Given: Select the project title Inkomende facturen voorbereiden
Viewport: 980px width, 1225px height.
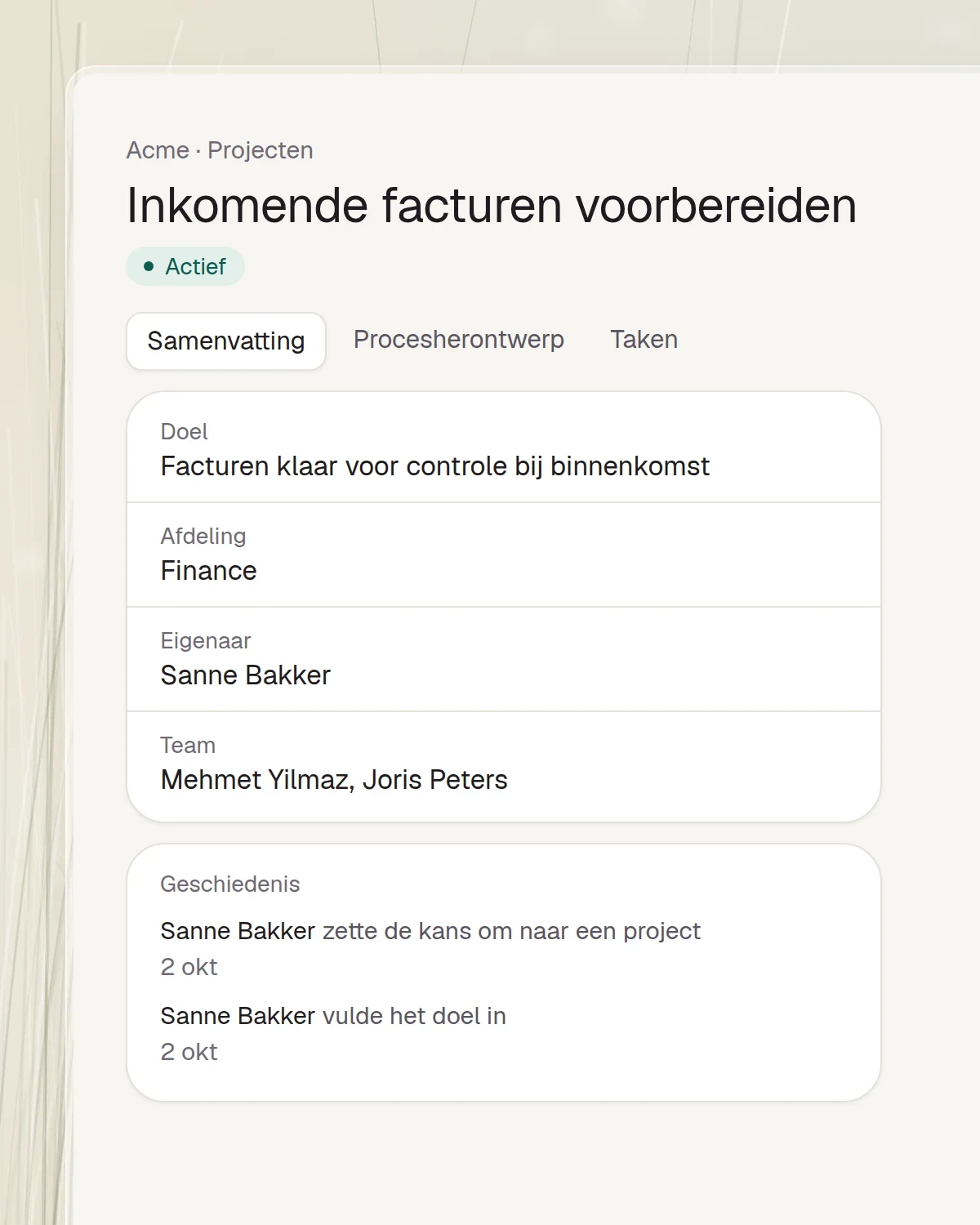Looking at the screenshot, I should point(492,205).
